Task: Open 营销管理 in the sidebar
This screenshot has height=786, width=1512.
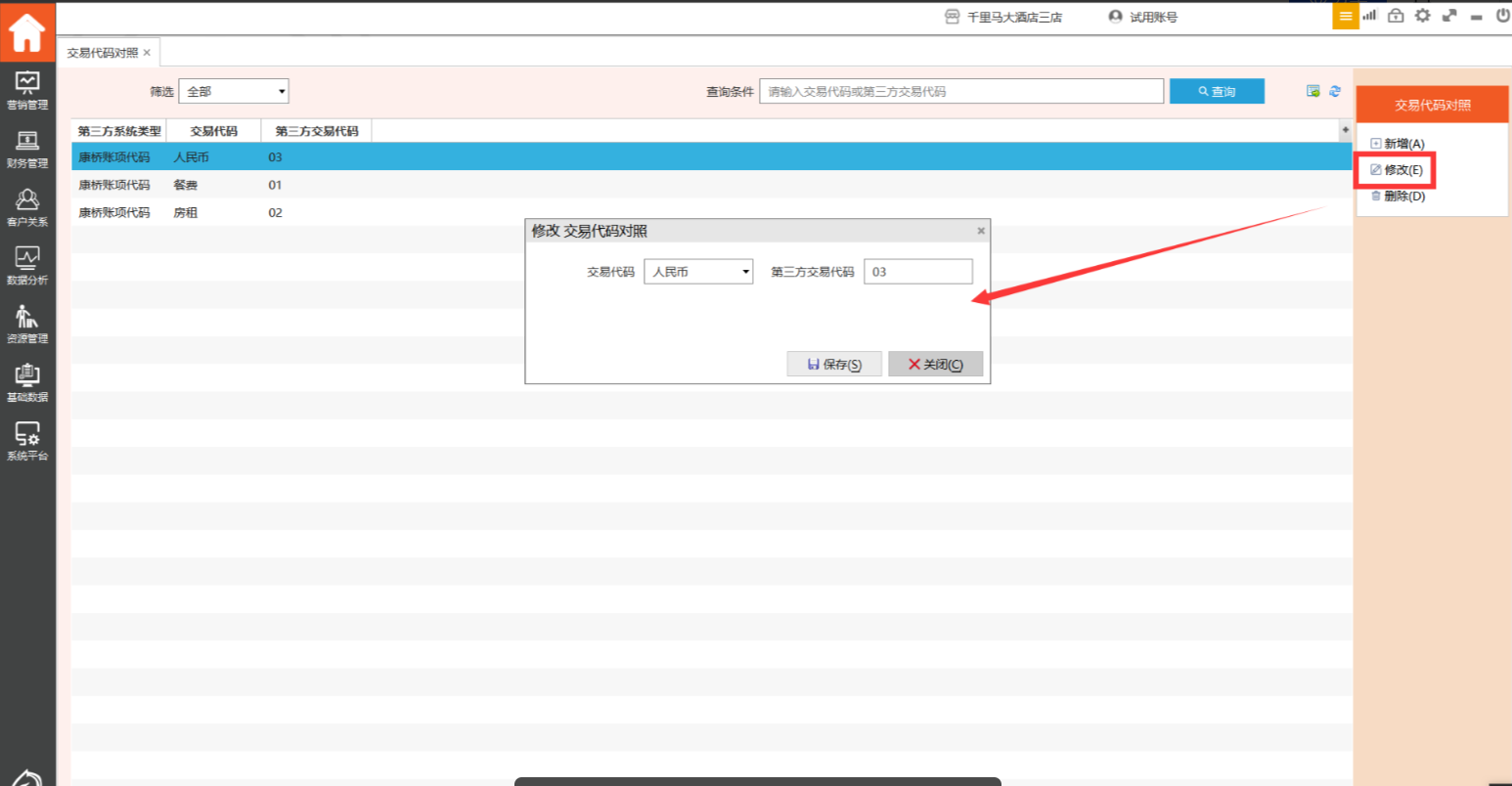Action: coord(27,90)
